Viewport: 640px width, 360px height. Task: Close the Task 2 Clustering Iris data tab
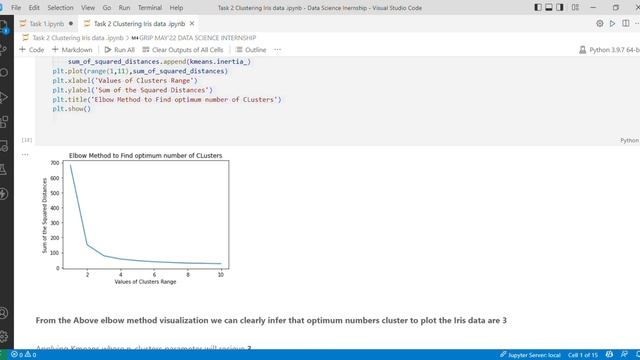pos(192,24)
